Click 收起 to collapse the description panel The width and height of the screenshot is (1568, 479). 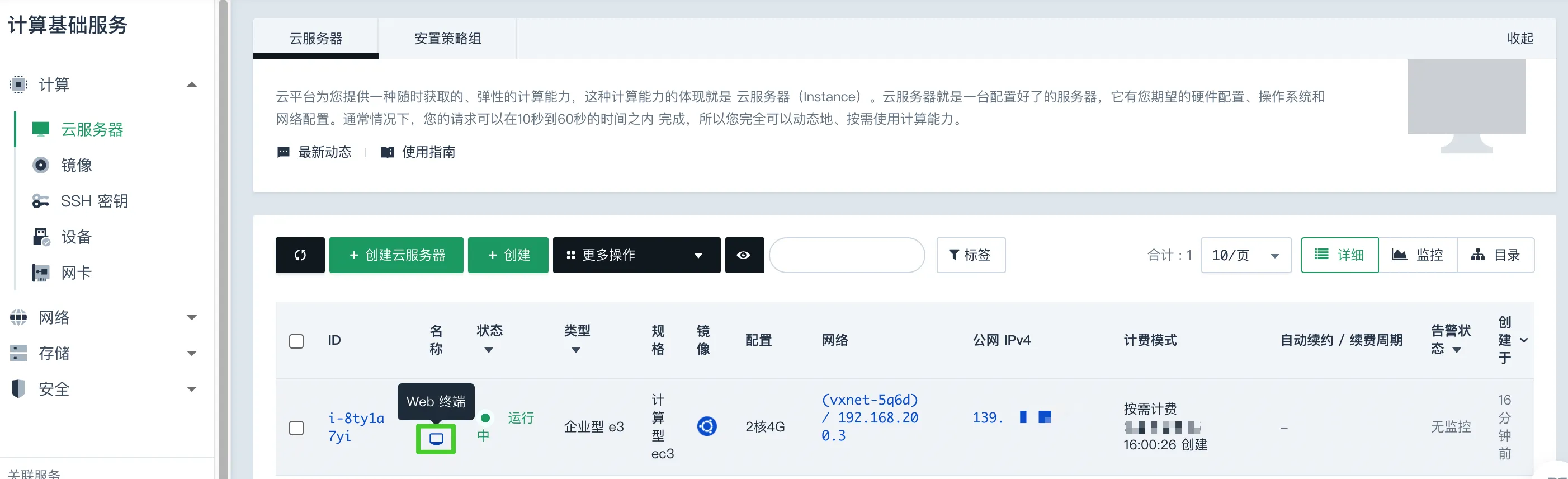coord(1520,39)
